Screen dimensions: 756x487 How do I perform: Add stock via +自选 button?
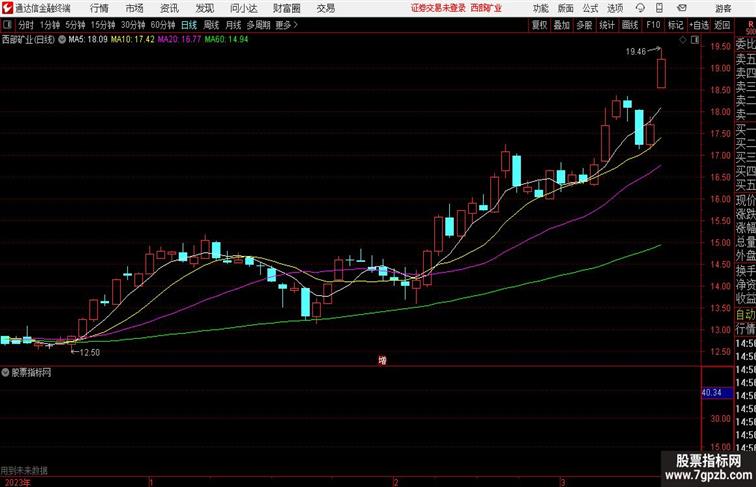(699, 25)
